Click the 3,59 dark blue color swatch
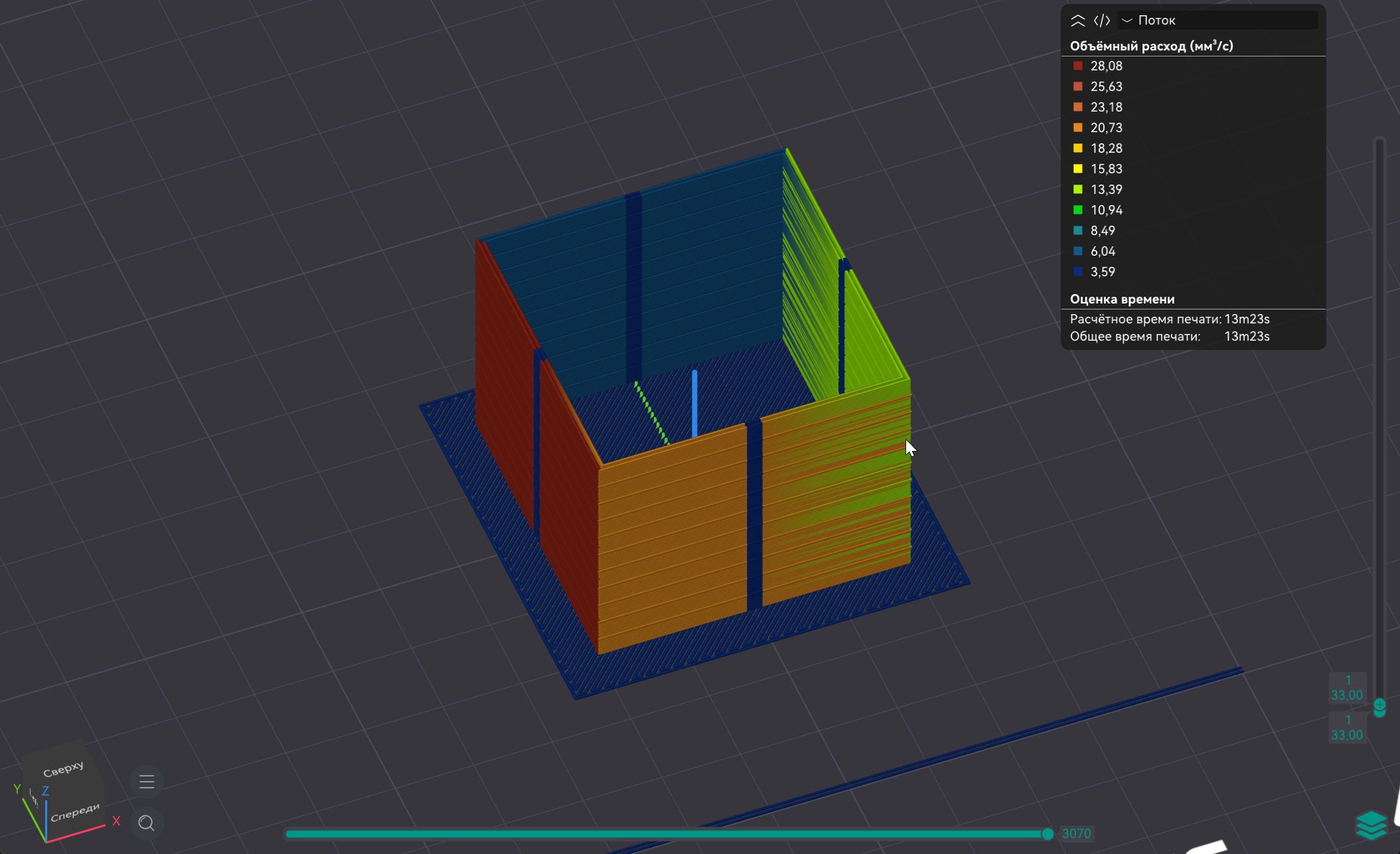The height and width of the screenshot is (854, 1400). click(x=1078, y=272)
